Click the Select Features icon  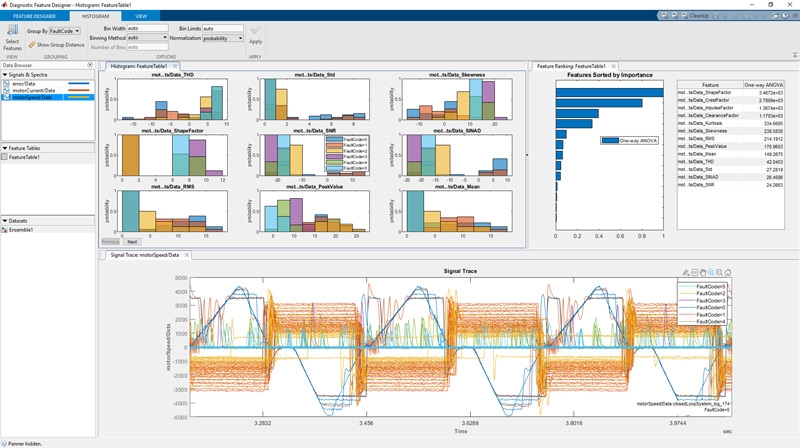tap(12, 30)
